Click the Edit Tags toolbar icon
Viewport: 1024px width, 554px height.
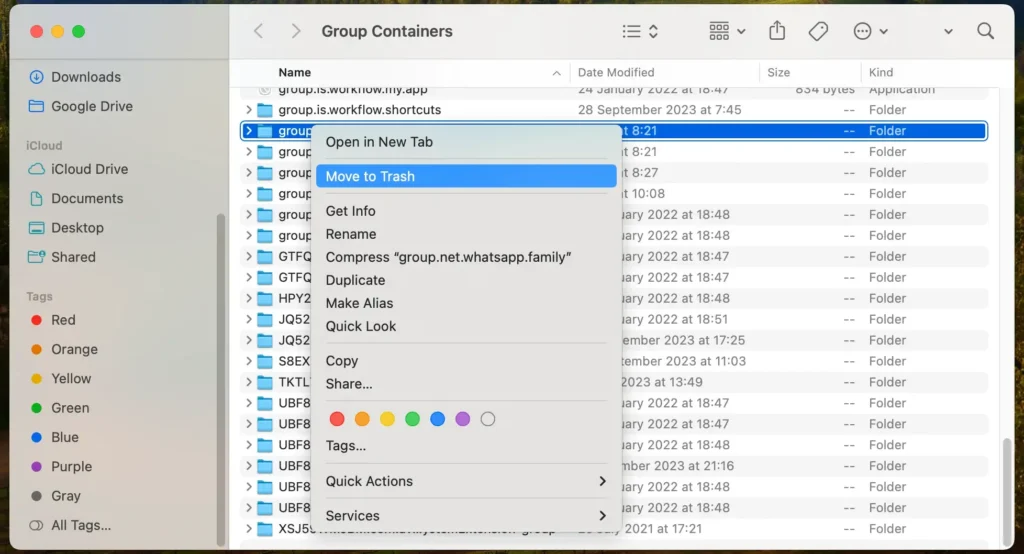[x=818, y=31]
